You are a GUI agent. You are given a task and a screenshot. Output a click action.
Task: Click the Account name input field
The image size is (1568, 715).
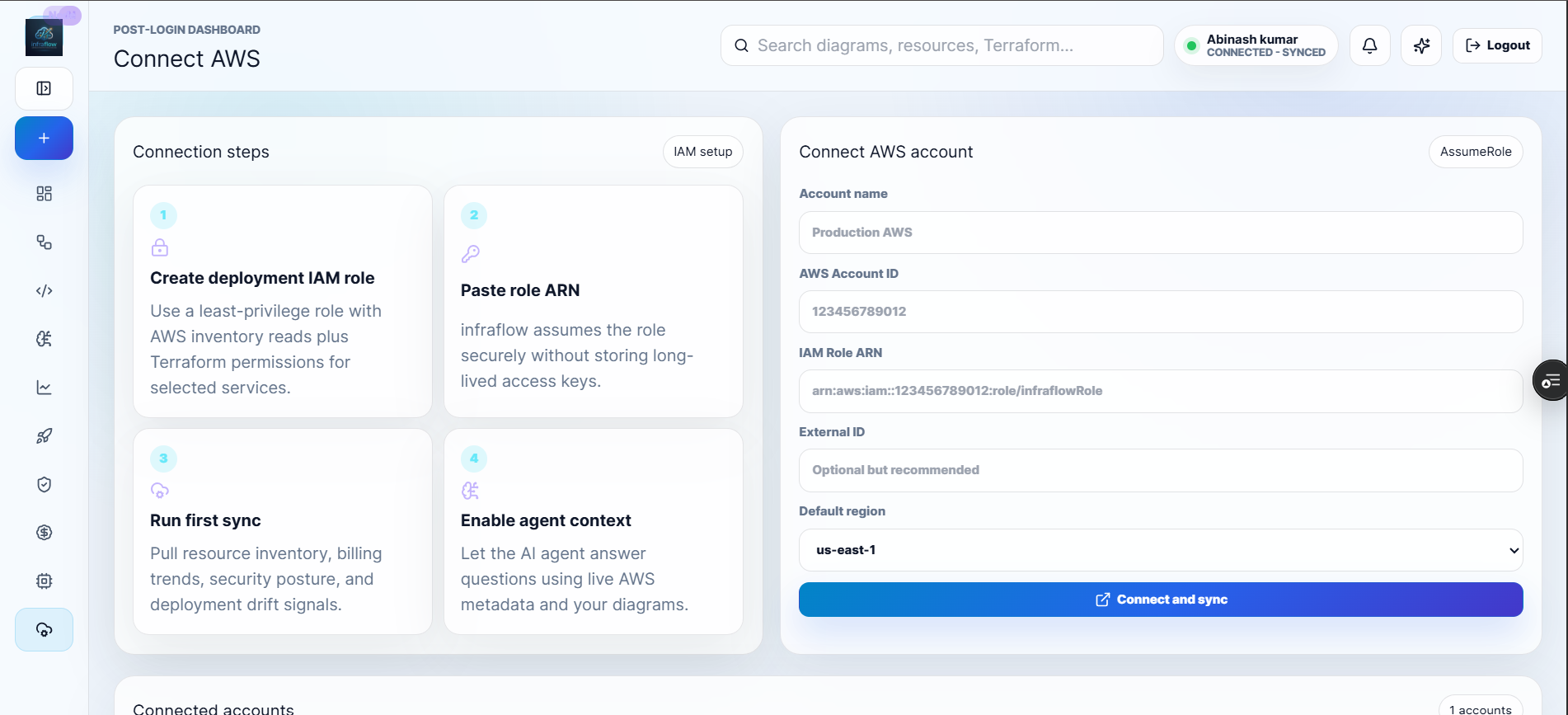click(x=1160, y=233)
